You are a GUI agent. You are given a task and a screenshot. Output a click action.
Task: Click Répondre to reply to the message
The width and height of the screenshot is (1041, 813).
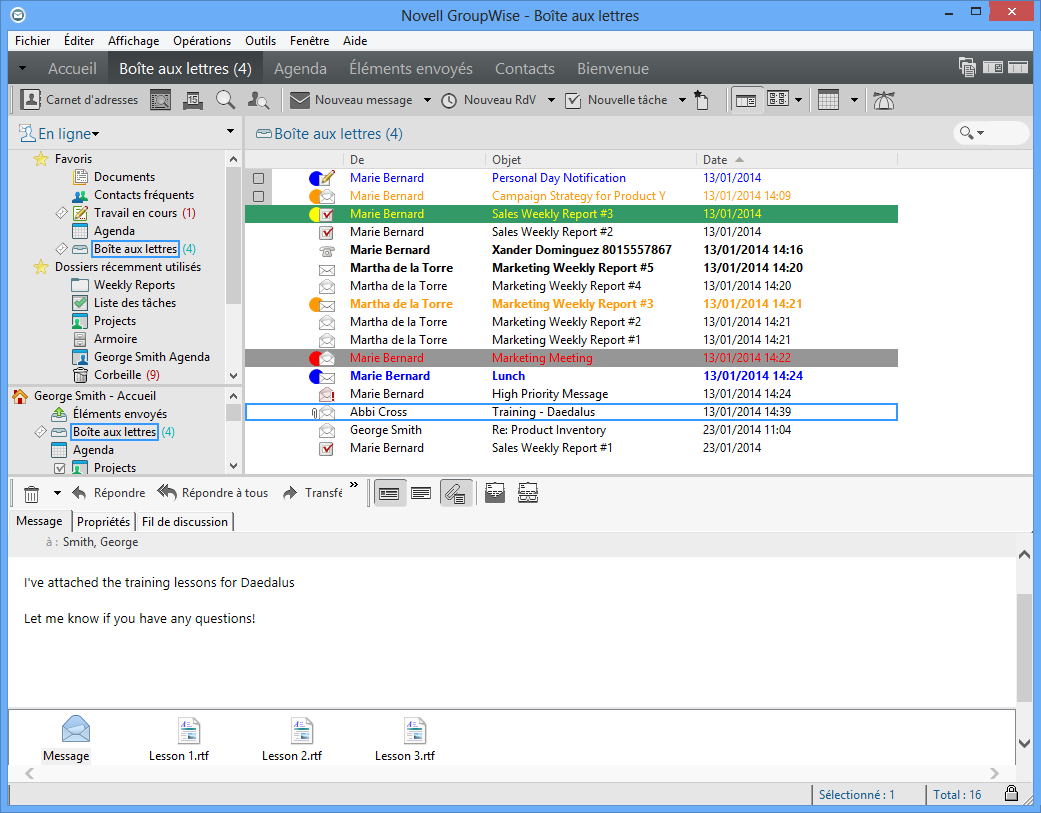coord(109,493)
